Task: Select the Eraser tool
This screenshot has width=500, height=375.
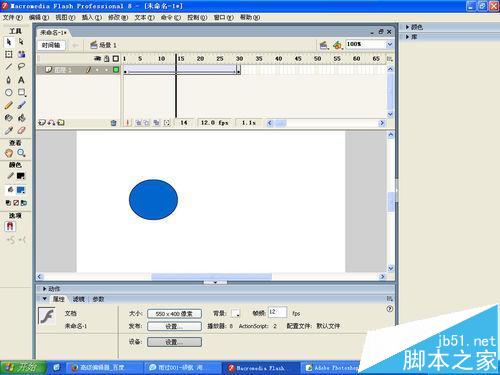Action: coord(21,130)
